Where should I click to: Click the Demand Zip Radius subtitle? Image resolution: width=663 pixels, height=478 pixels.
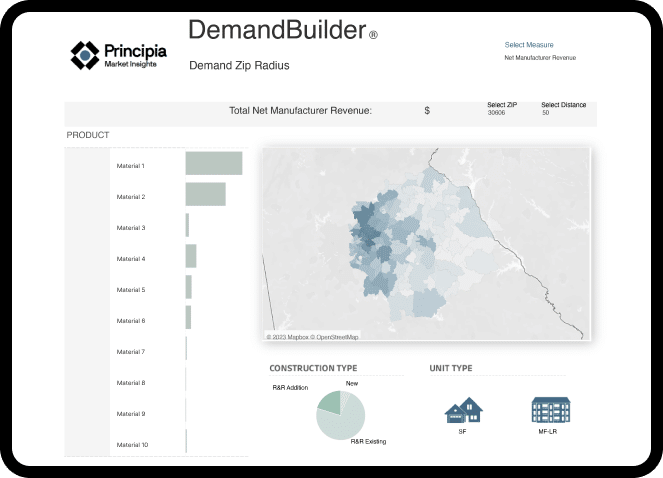(x=239, y=66)
